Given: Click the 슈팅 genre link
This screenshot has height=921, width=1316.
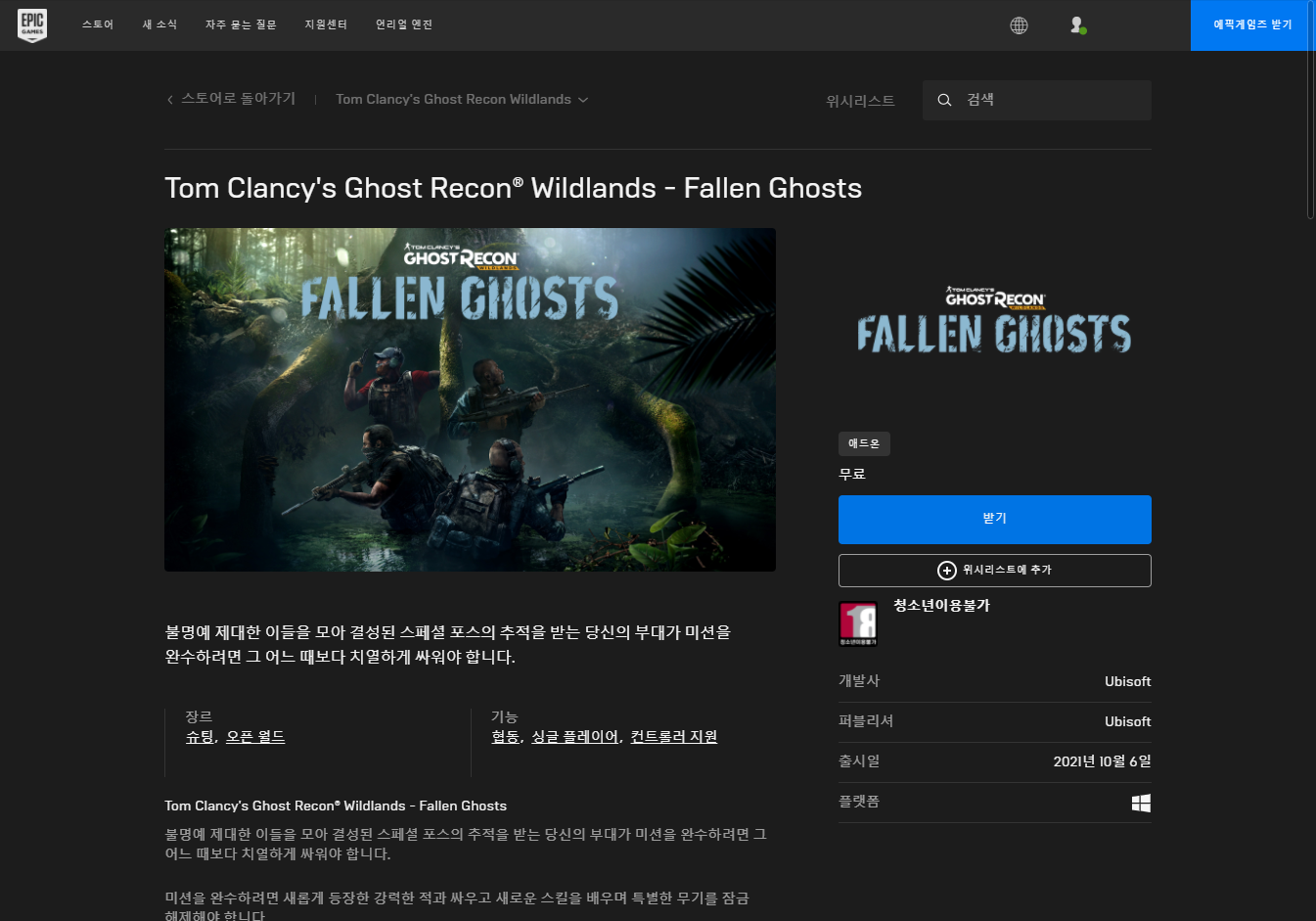Looking at the screenshot, I should pos(200,737).
